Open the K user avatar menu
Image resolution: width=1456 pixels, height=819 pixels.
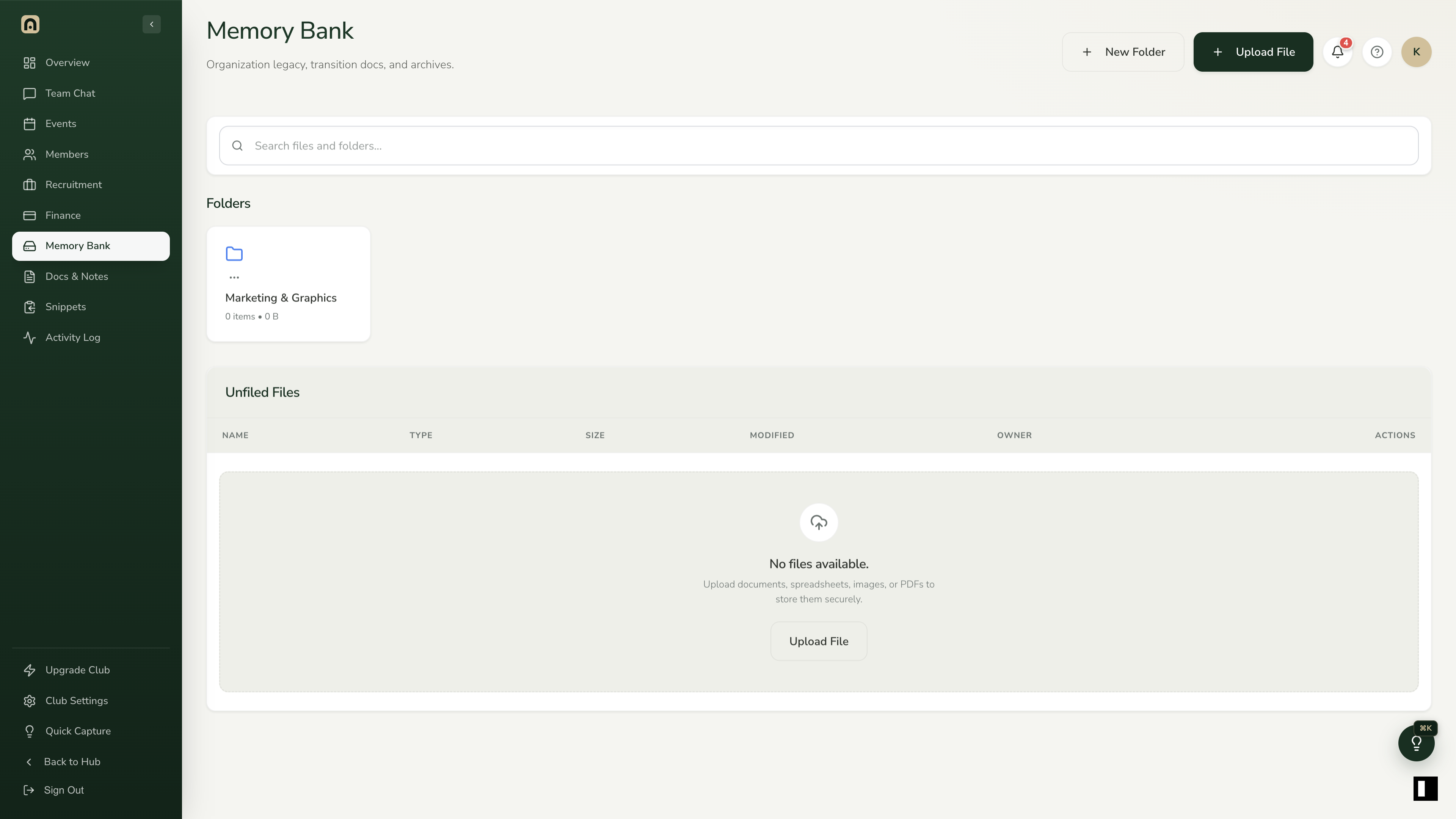pos(1417,52)
